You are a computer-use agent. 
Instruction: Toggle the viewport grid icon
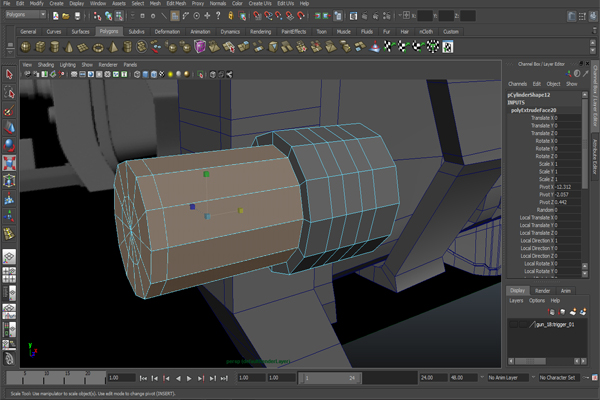click(x=74, y=74)
